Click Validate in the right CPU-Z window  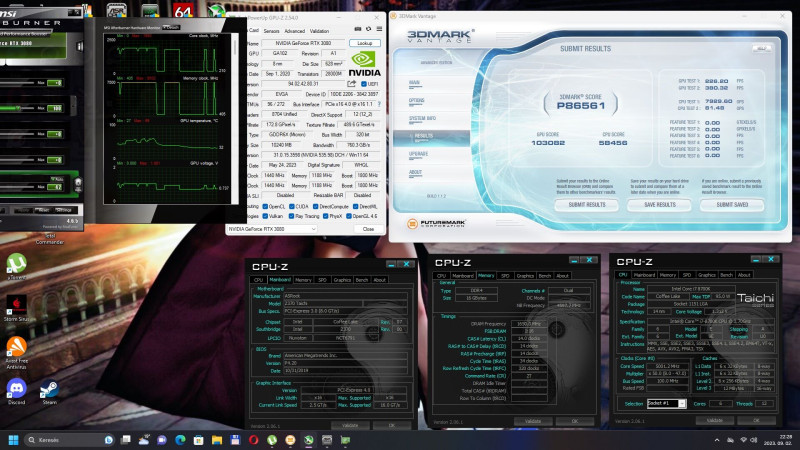point(714,420)
